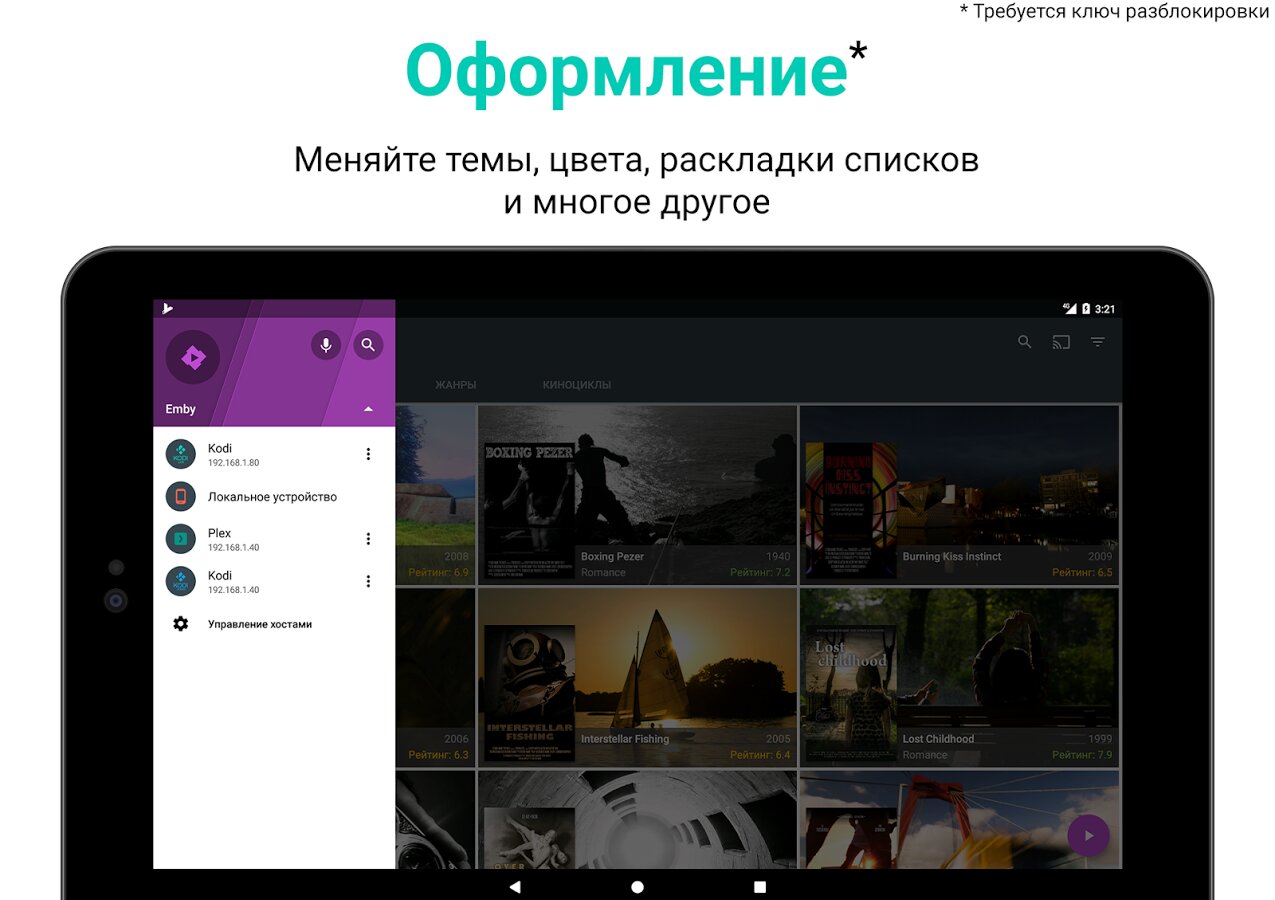1275x900 pixels.
Task: Tap the Android home circle button
Action: click(x=637, y=886)
